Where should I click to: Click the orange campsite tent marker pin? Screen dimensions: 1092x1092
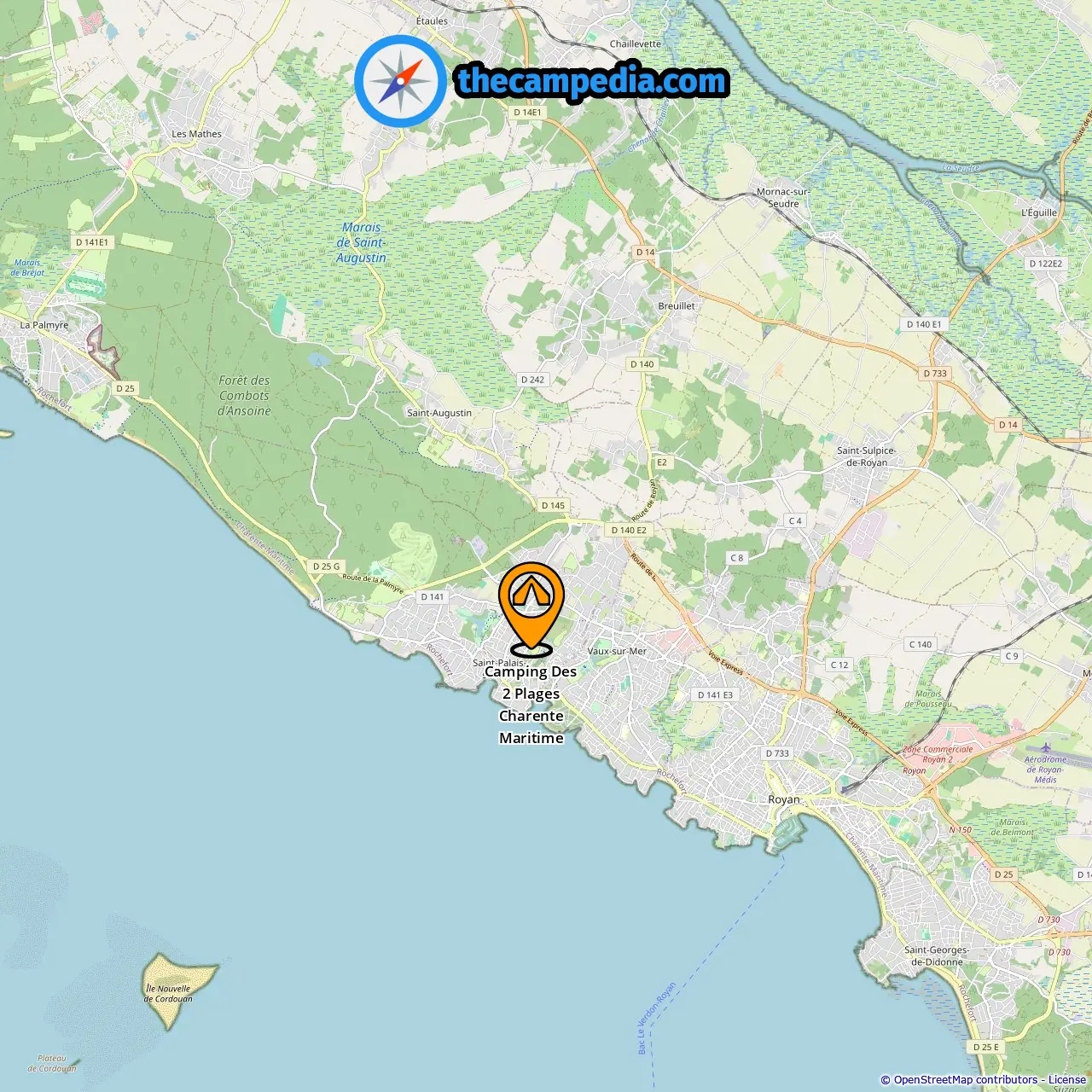pos(531,606)
